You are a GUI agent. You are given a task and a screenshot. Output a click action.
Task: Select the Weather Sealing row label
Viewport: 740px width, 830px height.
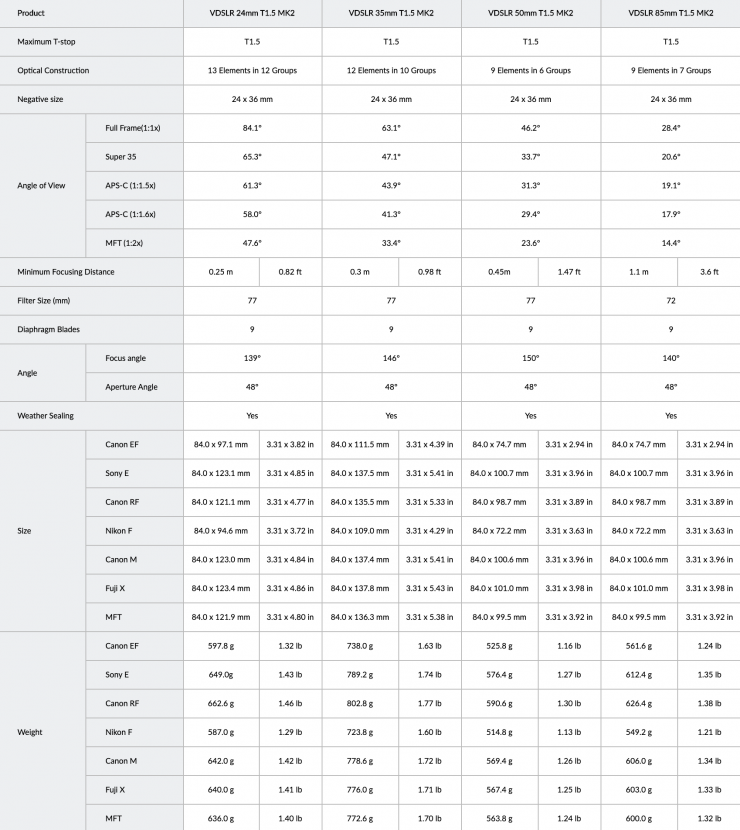(x=45, y=415)
